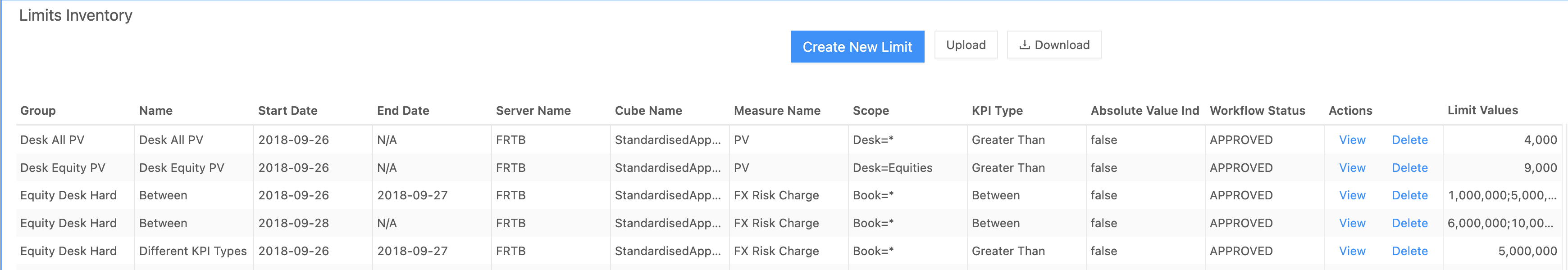
Task: Delete the Between limit starting 2018-09-26
Action: point(1410,195)
